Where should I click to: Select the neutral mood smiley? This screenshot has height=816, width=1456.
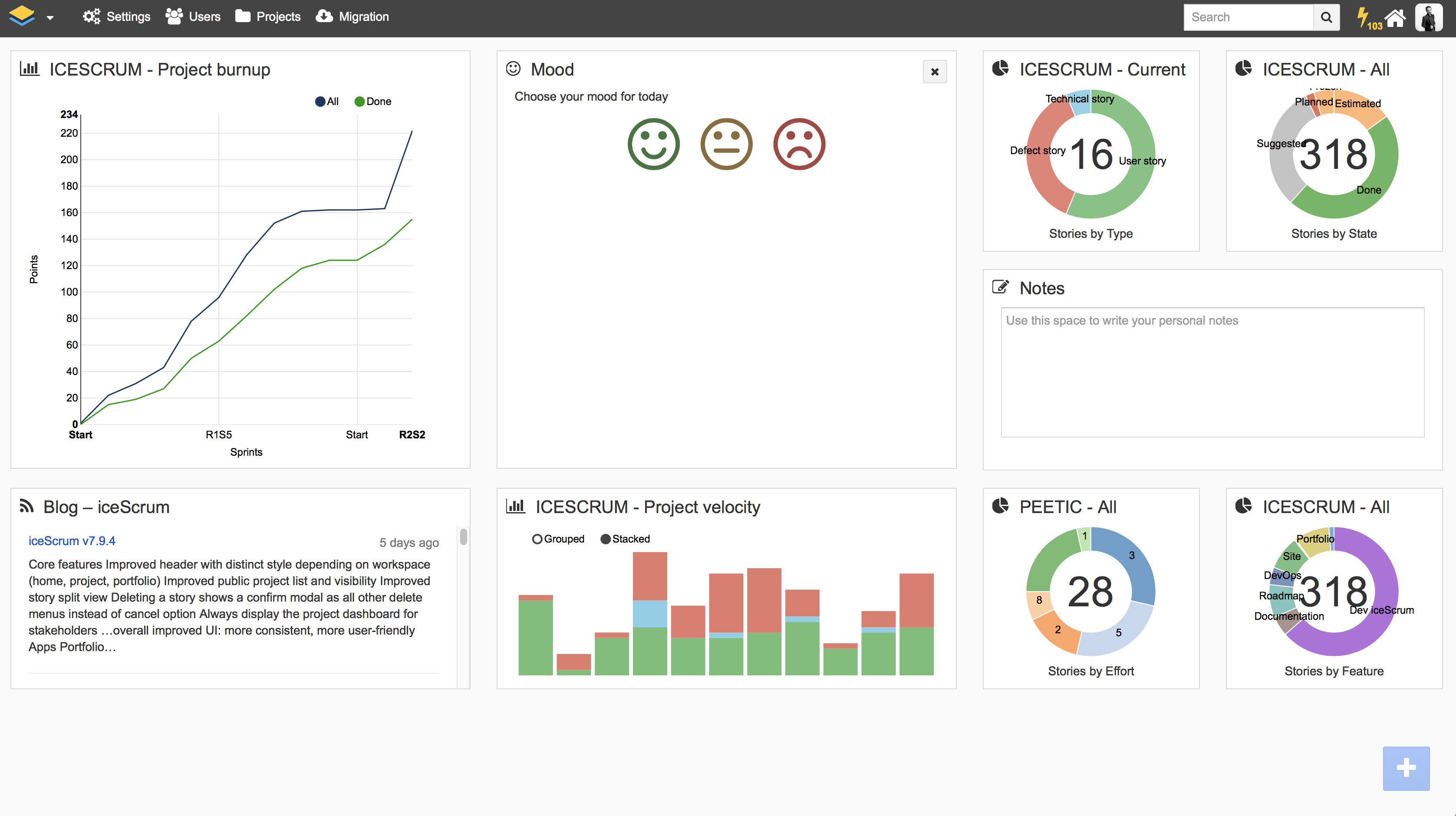(x=726, y=144)
